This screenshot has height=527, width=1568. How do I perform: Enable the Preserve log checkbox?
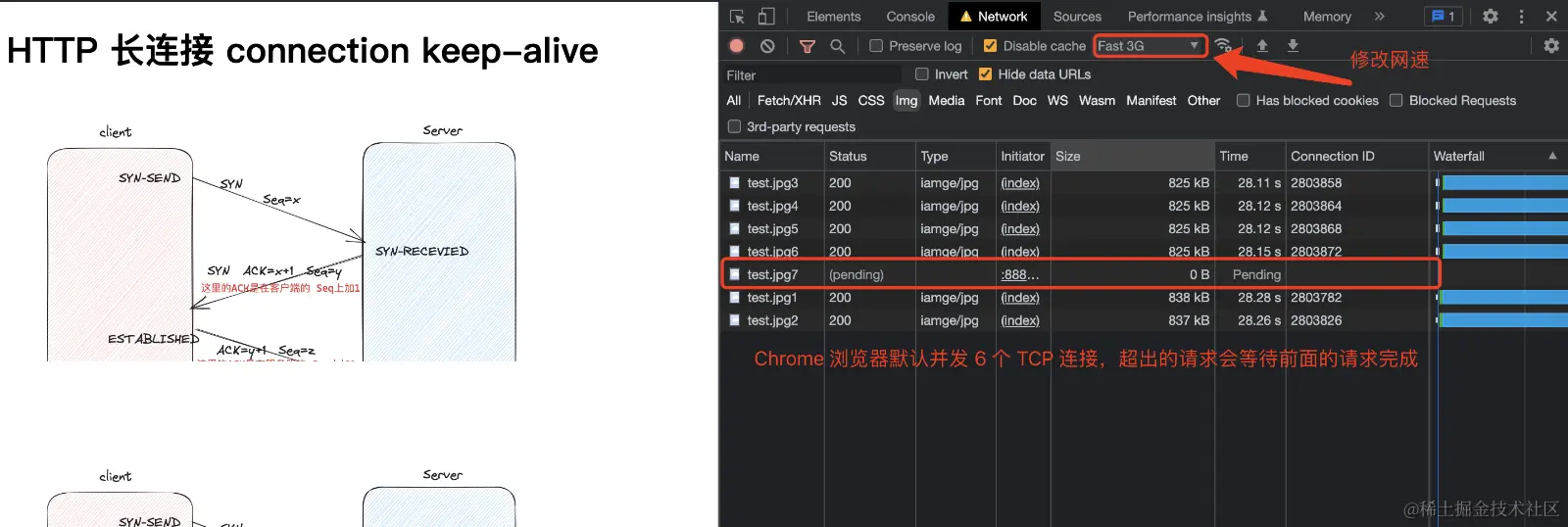[x=876, y=46]
